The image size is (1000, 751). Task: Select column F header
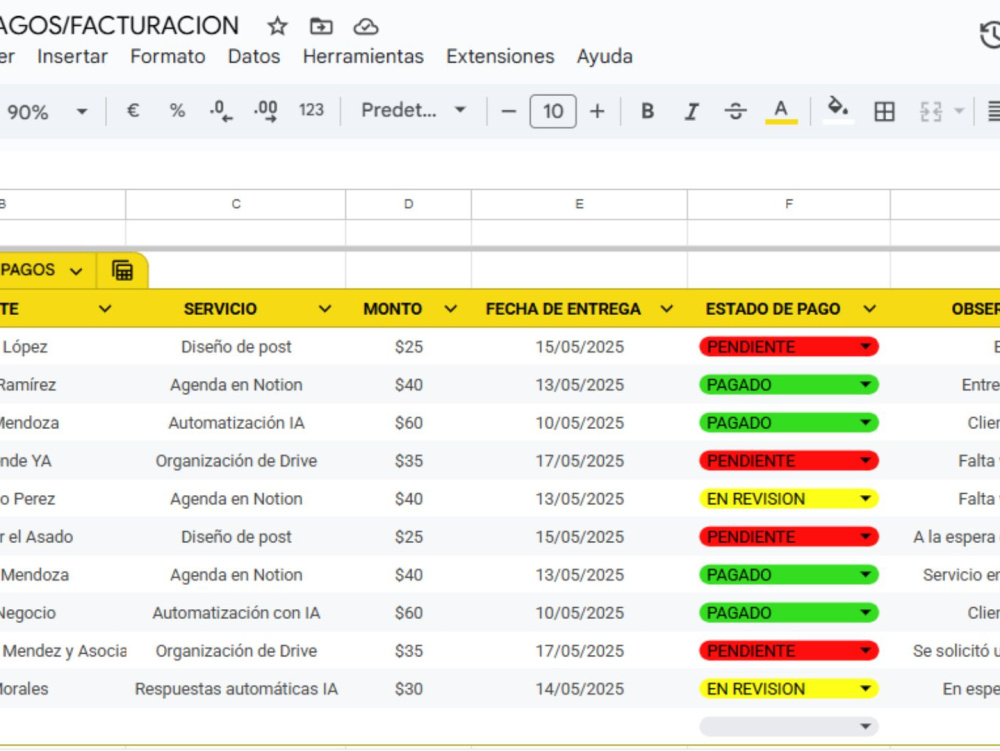coord(789,204)
